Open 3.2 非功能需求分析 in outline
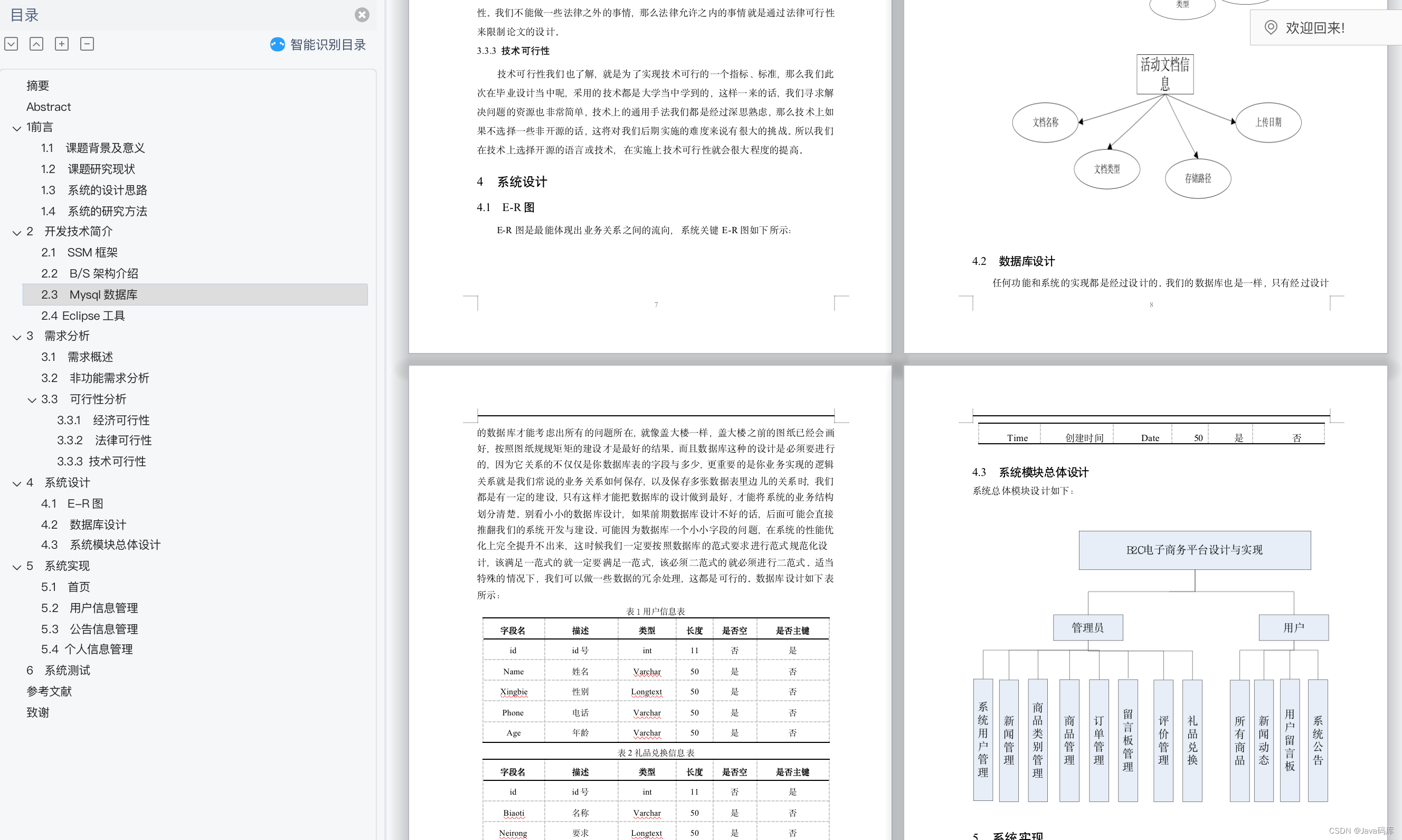 click(95, 378)
